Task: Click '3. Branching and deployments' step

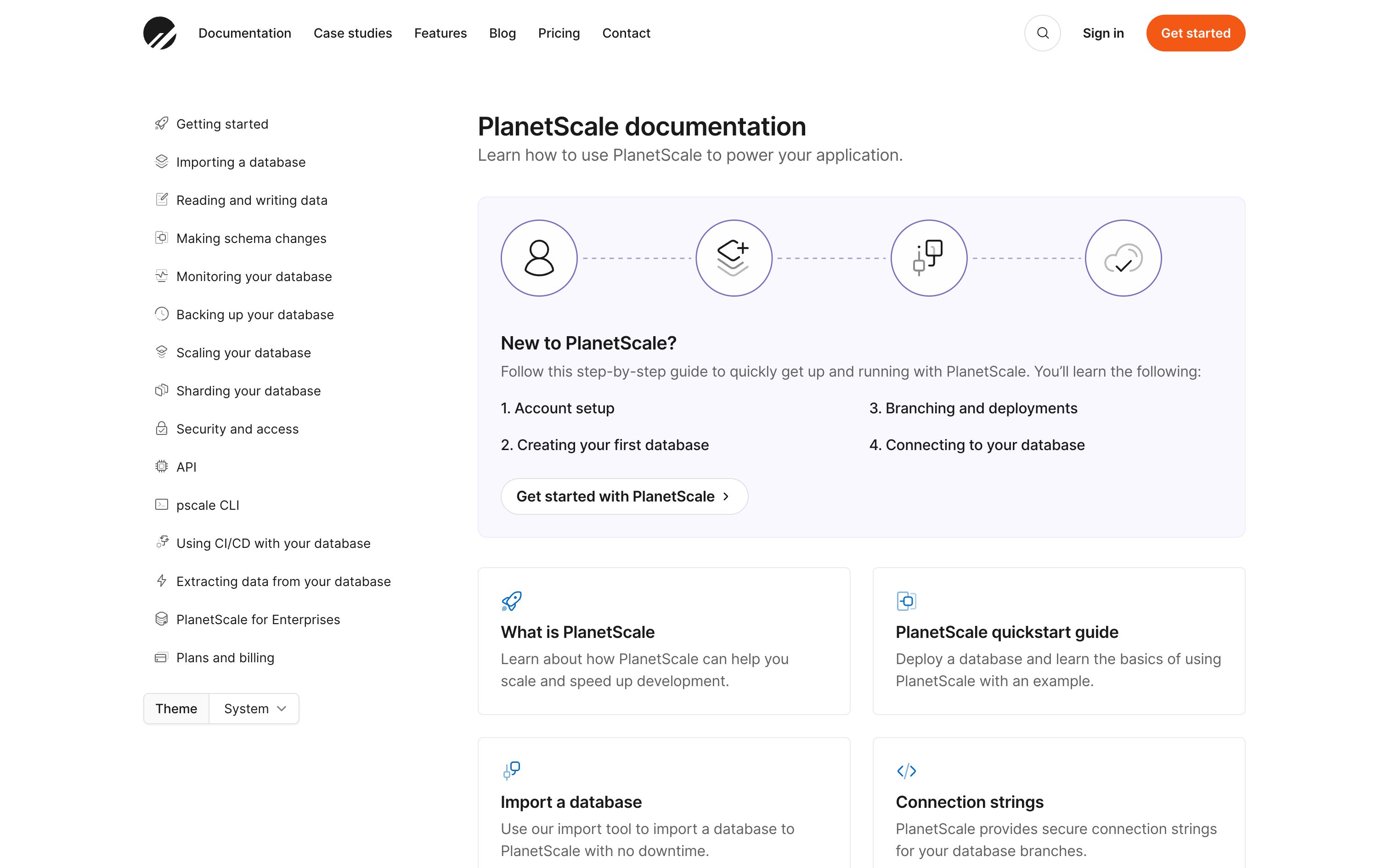Action: (973, 408)
